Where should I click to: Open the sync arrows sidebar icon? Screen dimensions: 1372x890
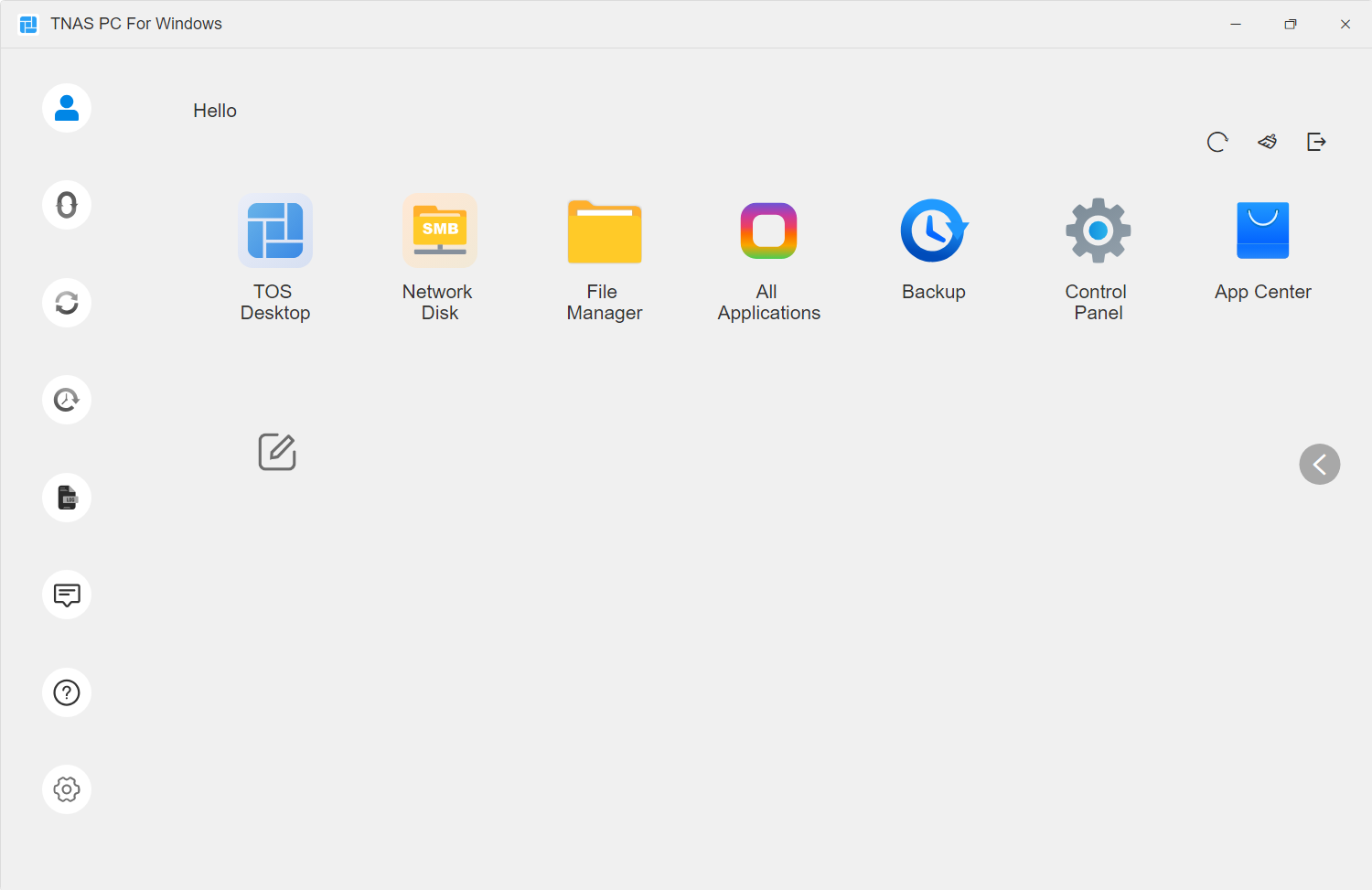click(x=67, y=303)
